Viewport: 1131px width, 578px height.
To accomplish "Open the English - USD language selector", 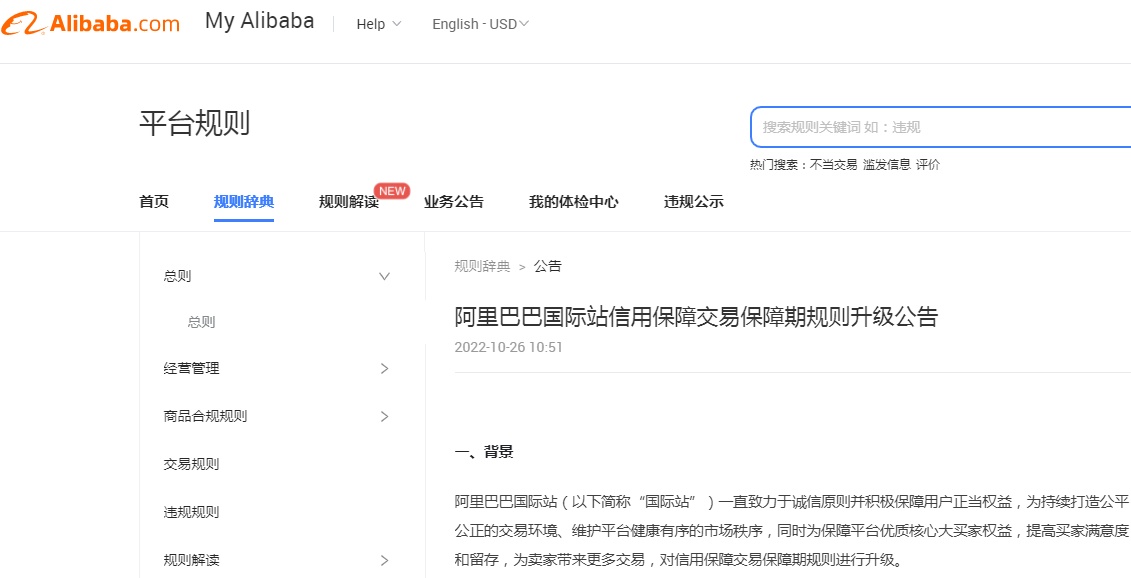I will [480, 24].
